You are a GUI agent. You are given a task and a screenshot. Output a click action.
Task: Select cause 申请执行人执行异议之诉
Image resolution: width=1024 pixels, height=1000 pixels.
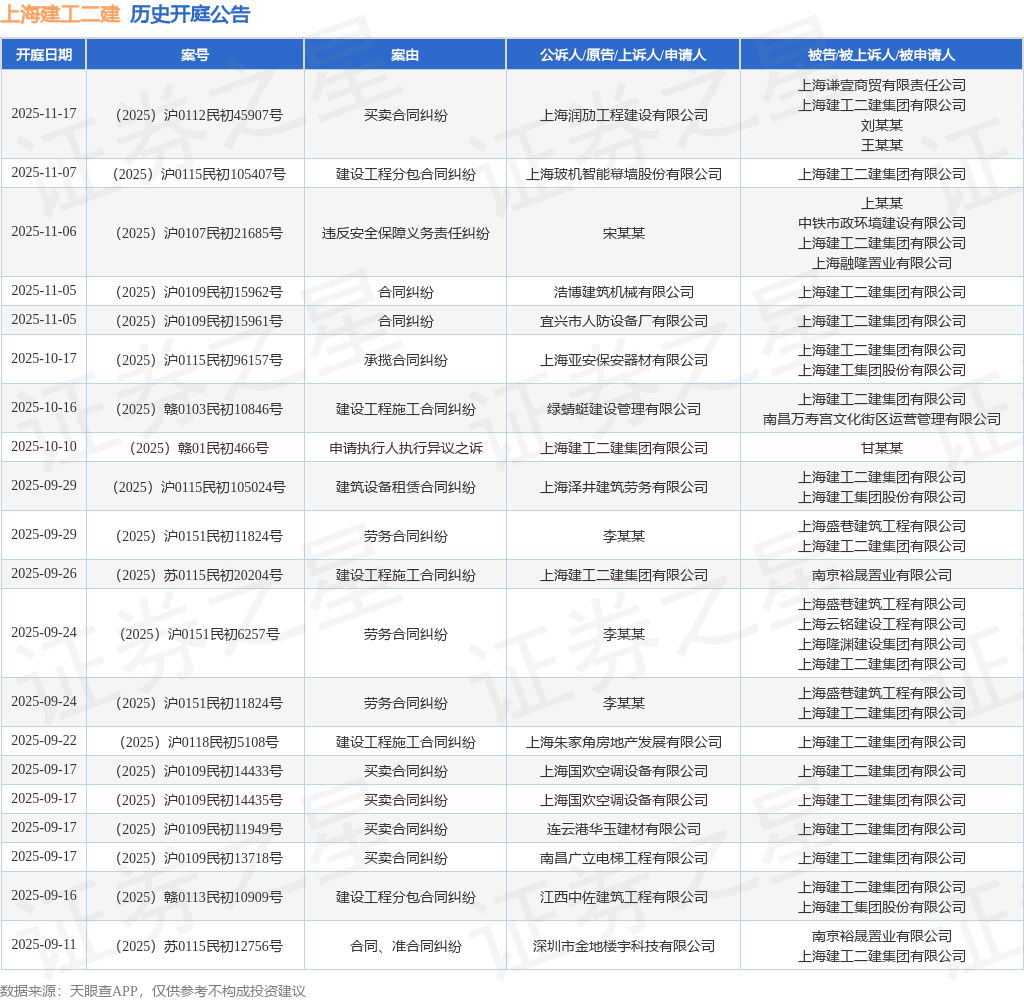pos(406,448)
